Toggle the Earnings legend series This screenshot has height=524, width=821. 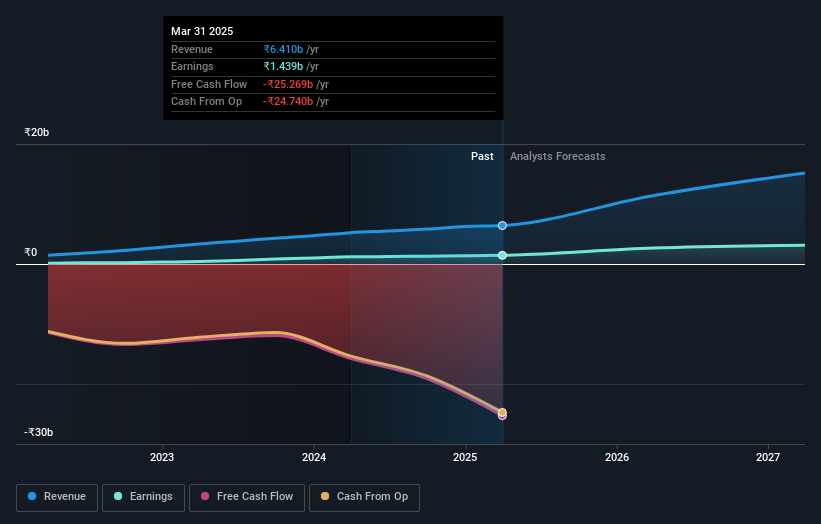click(x=143, y=497)
